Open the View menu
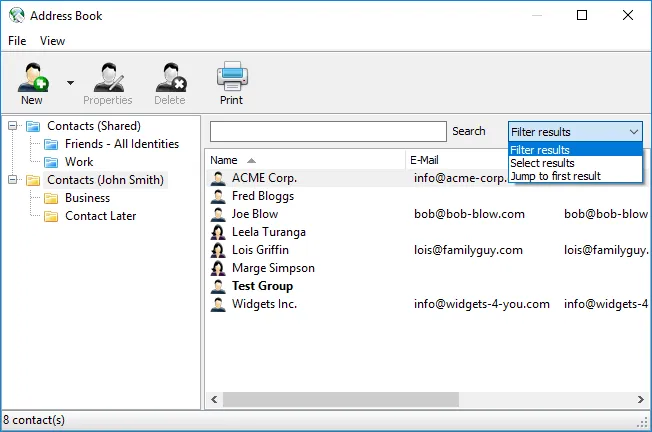This screenshot has height=432, width=652. 53,41
